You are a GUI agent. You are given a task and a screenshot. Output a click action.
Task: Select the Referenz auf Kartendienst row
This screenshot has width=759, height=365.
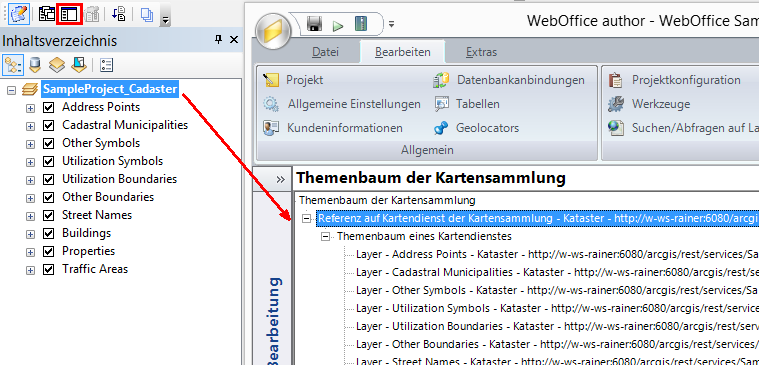(x=538, y=218)
